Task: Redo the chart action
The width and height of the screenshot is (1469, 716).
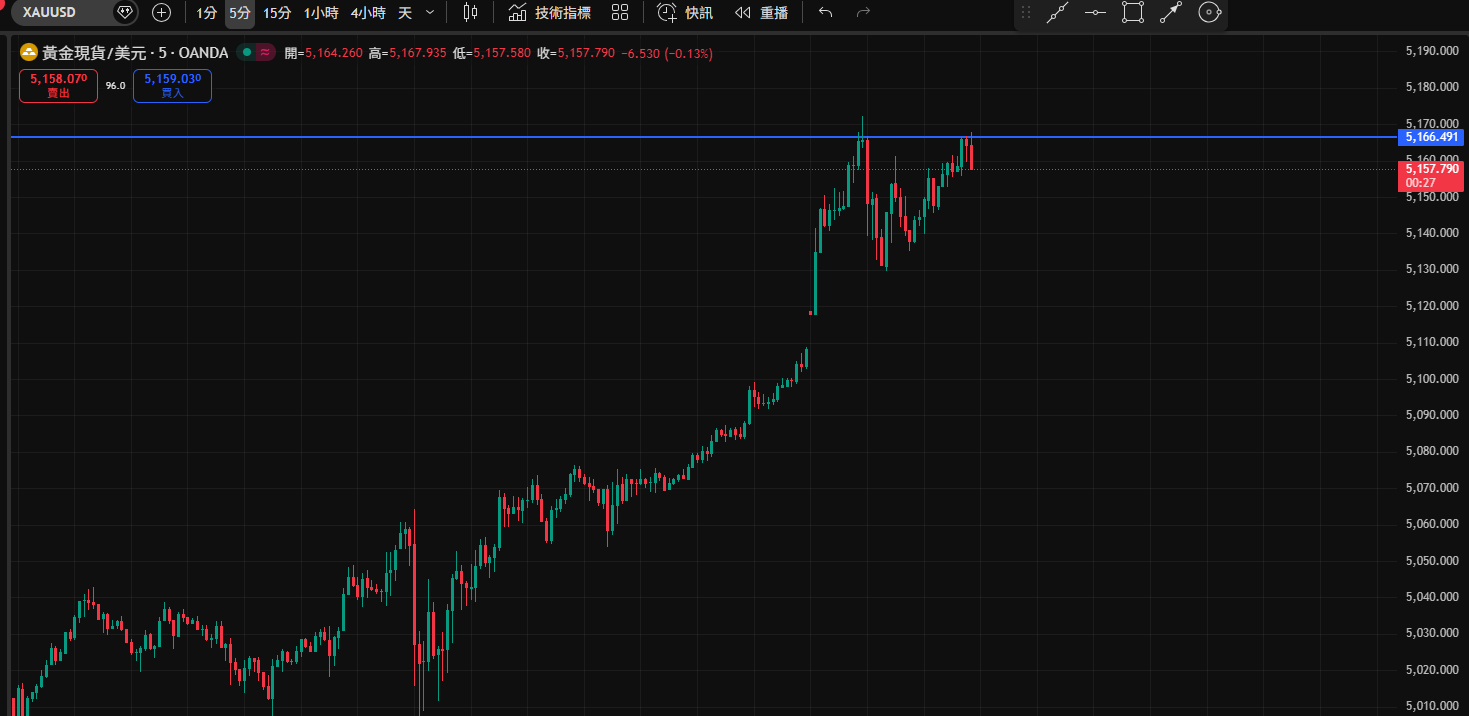Action: (864, 13)
